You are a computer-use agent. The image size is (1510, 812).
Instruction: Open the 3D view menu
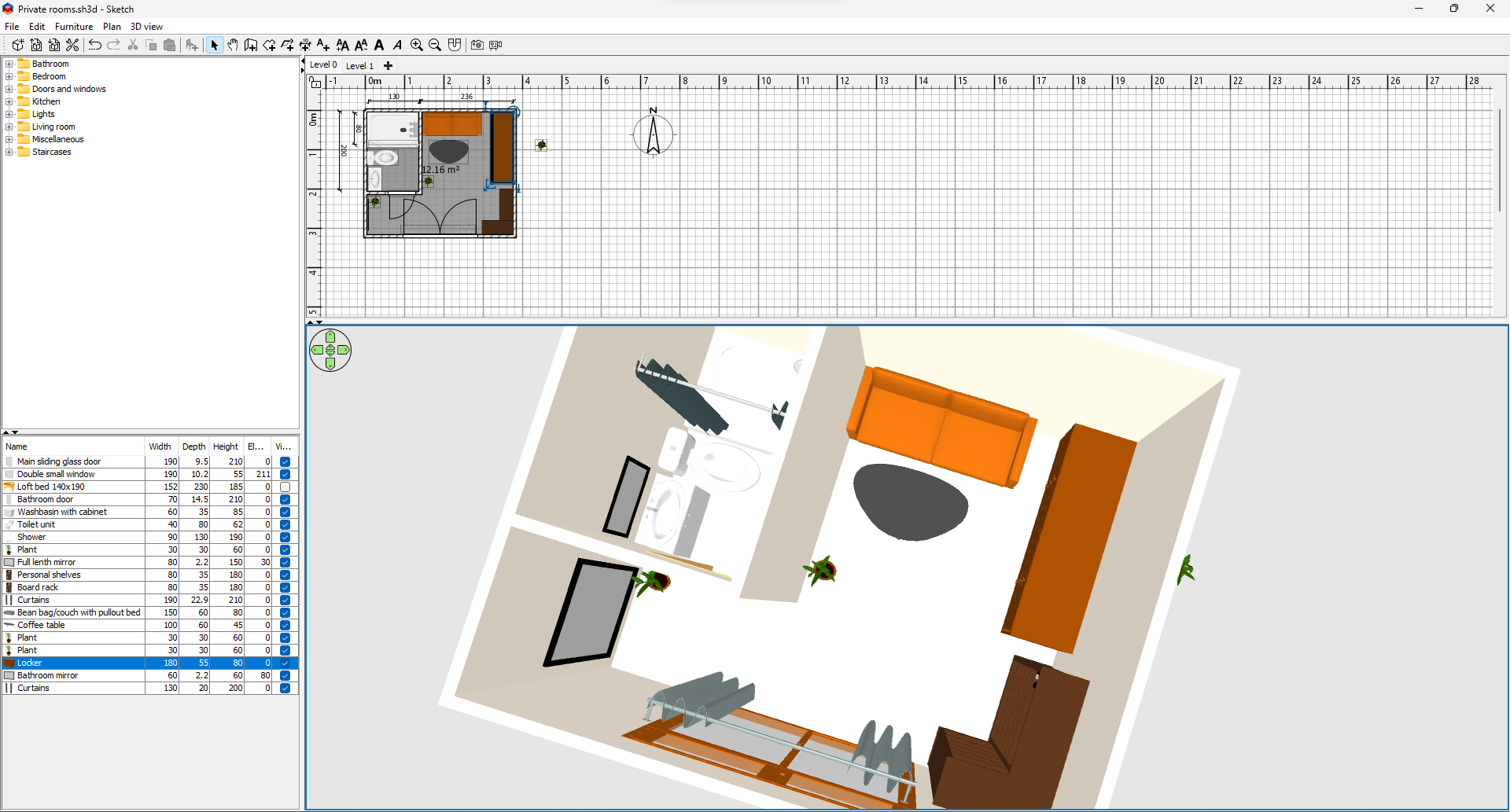point(146,26)
